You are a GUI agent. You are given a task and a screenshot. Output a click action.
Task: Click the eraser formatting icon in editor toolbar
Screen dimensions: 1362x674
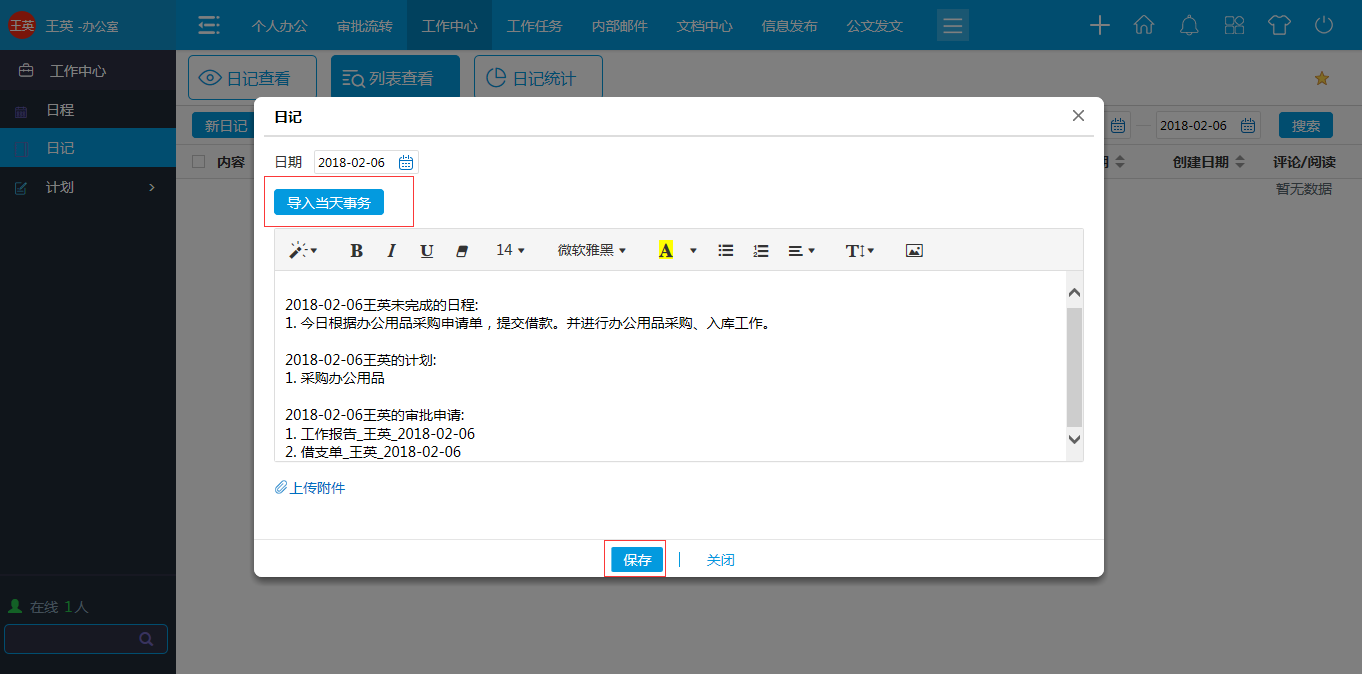461,250
